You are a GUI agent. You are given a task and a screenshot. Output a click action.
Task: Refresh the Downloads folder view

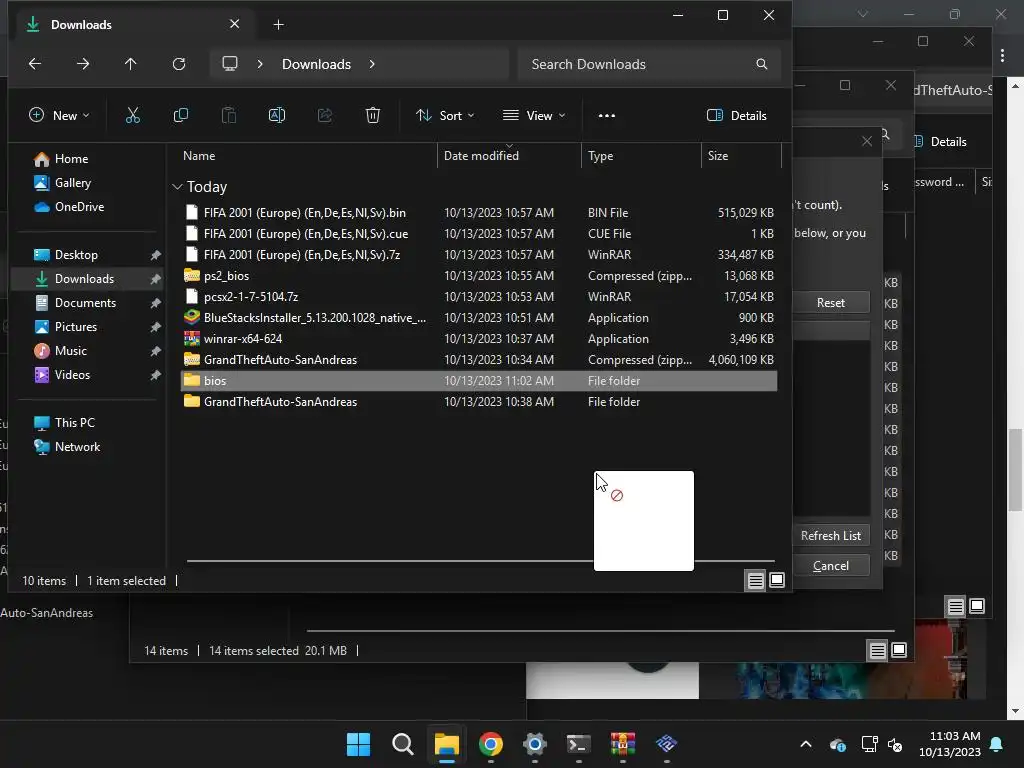click(179, 64)
